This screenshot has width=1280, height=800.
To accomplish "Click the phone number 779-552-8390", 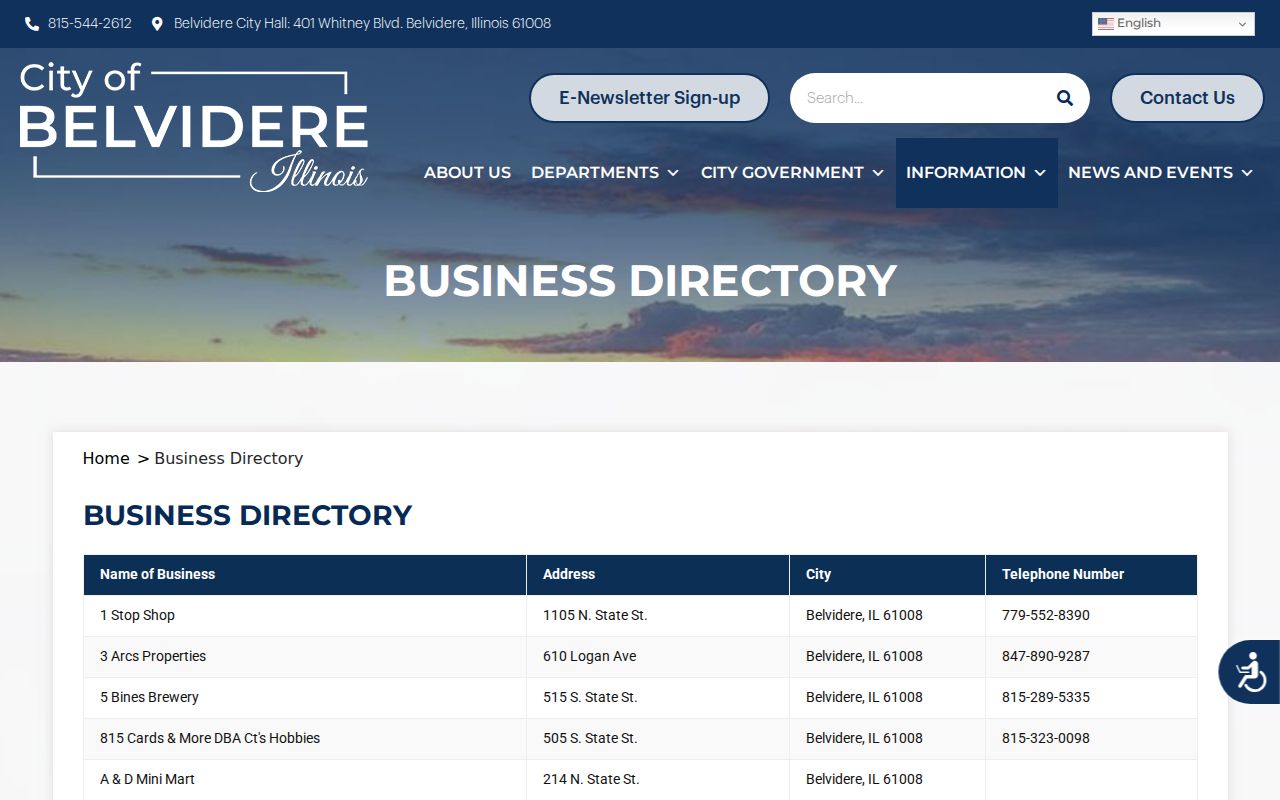I will click(x=1046, y=615).
